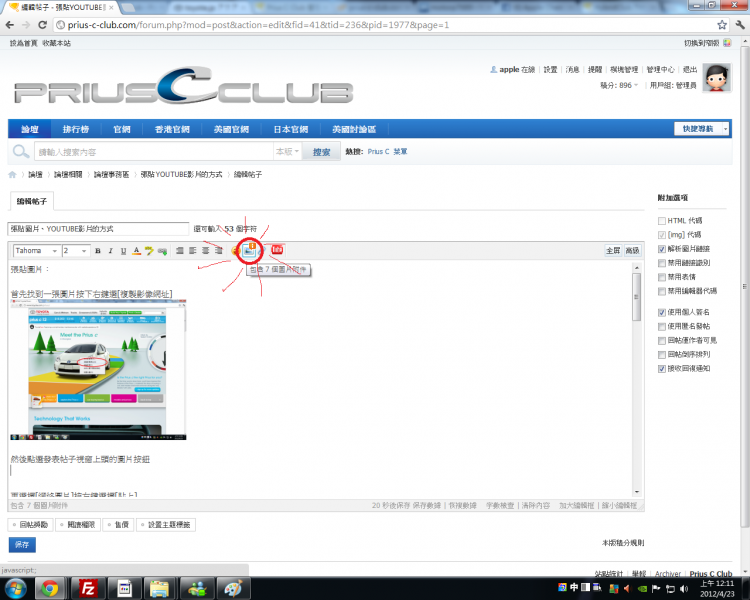Click the insert link chain icon
750x600 pixels.
click(x=163, y=251)
